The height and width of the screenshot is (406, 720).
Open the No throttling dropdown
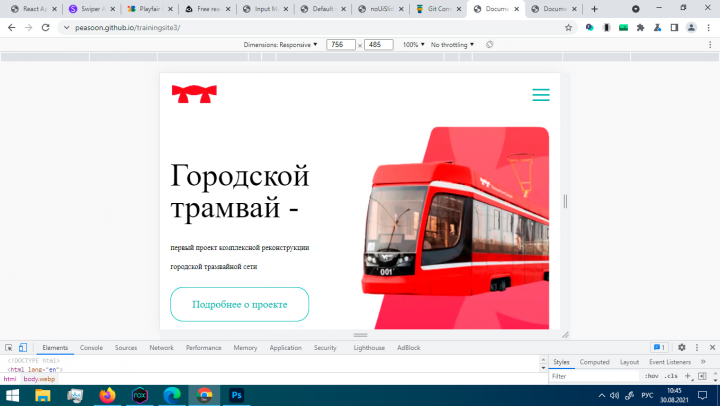click(452, 45)
